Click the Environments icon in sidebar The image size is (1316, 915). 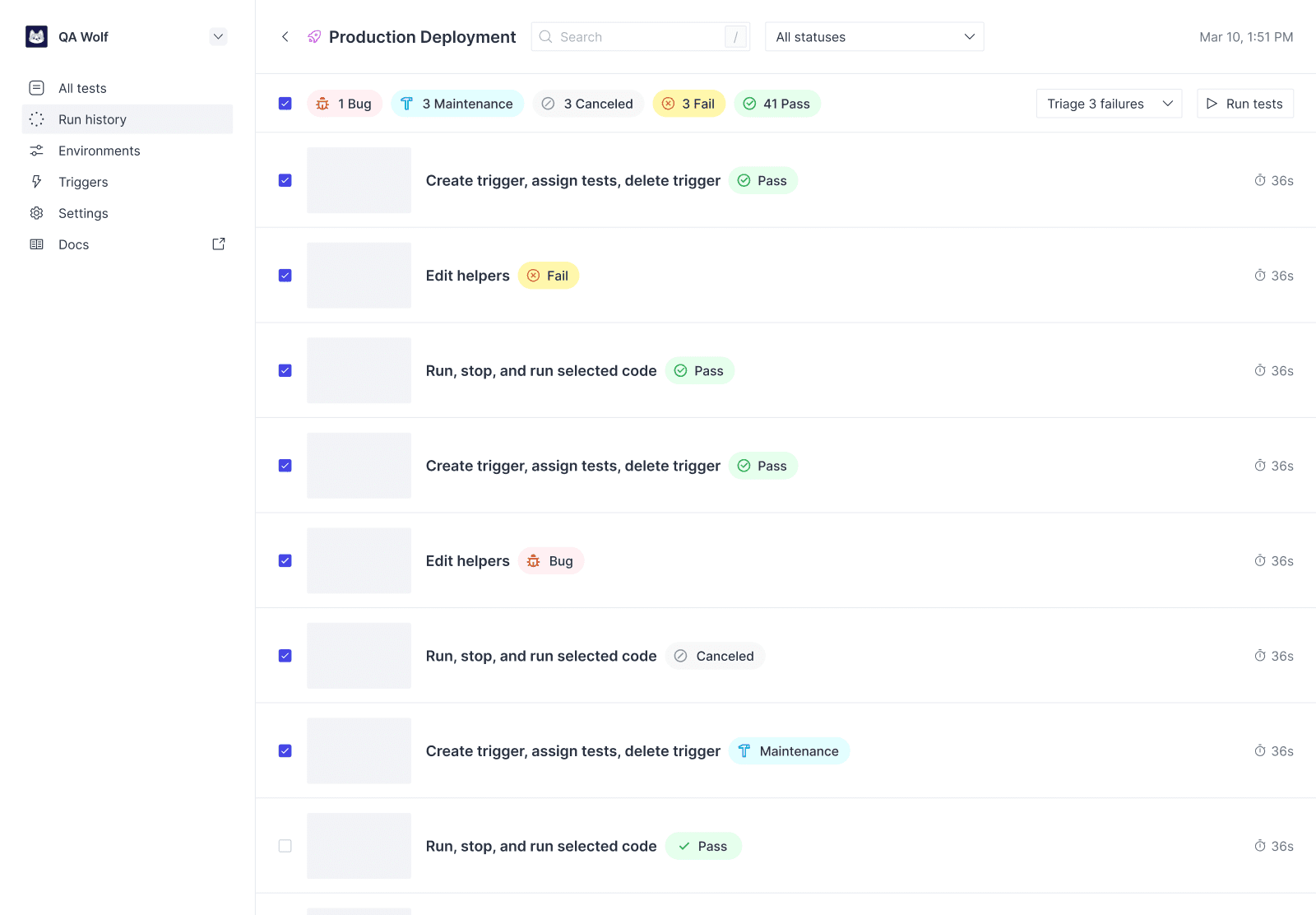[x=37, y=151]
